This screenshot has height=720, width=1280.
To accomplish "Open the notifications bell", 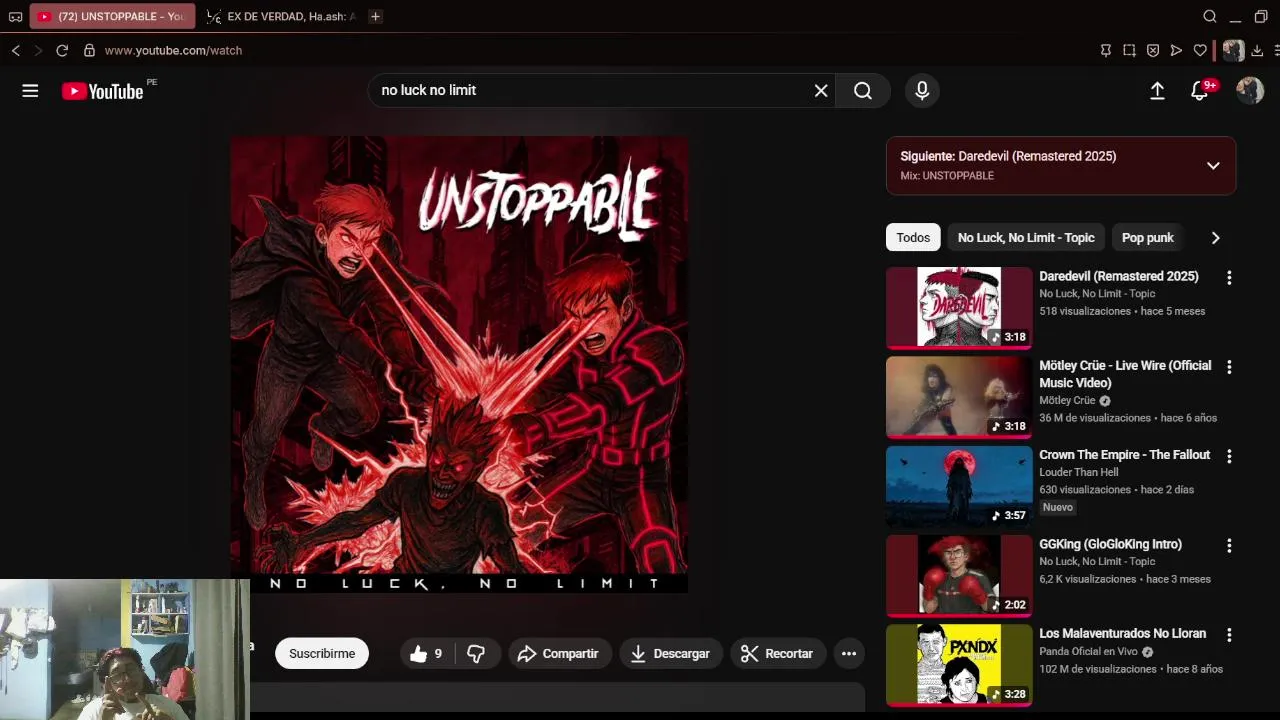I will [1200, 91].
